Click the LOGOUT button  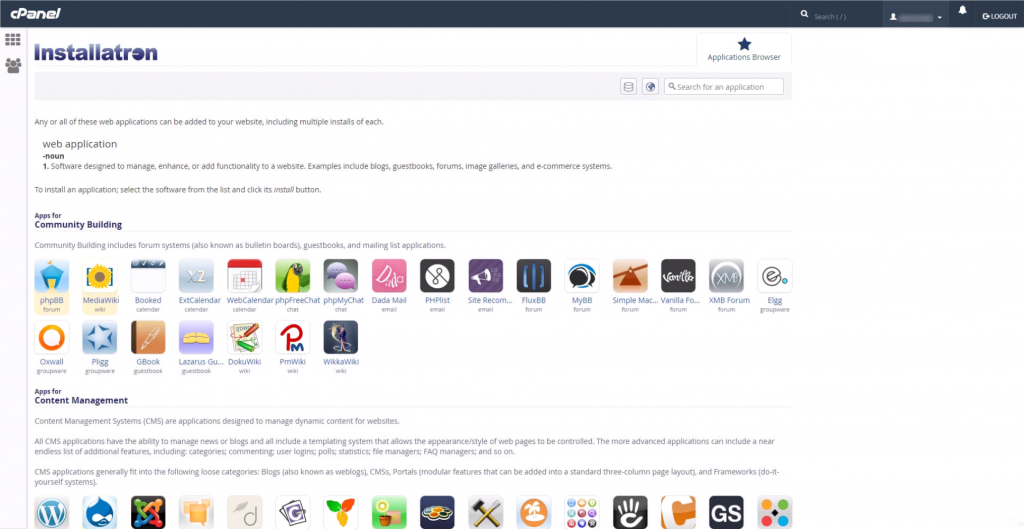(1000, 16)
